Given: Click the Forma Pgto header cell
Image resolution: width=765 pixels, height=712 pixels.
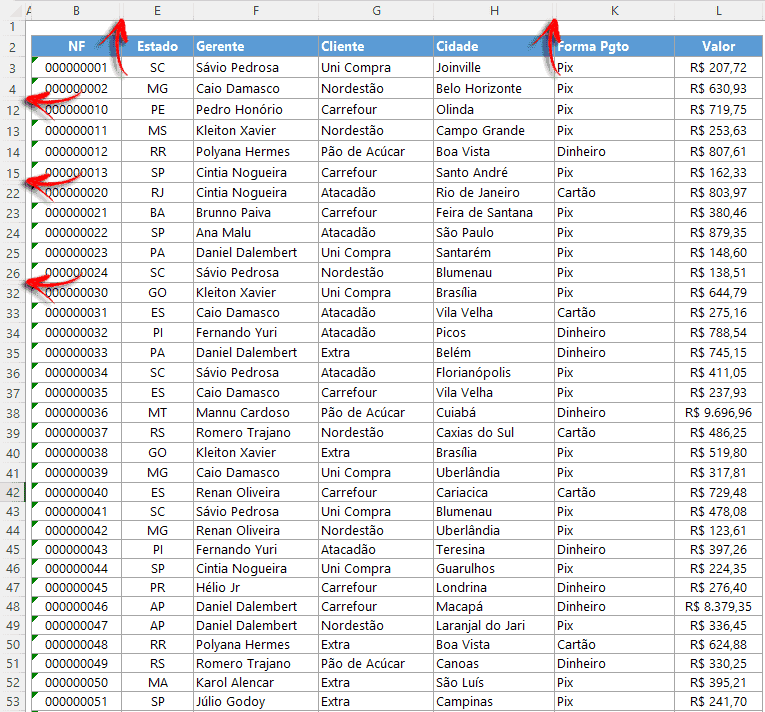Looking at the screenshot, I should click(615, 46).
